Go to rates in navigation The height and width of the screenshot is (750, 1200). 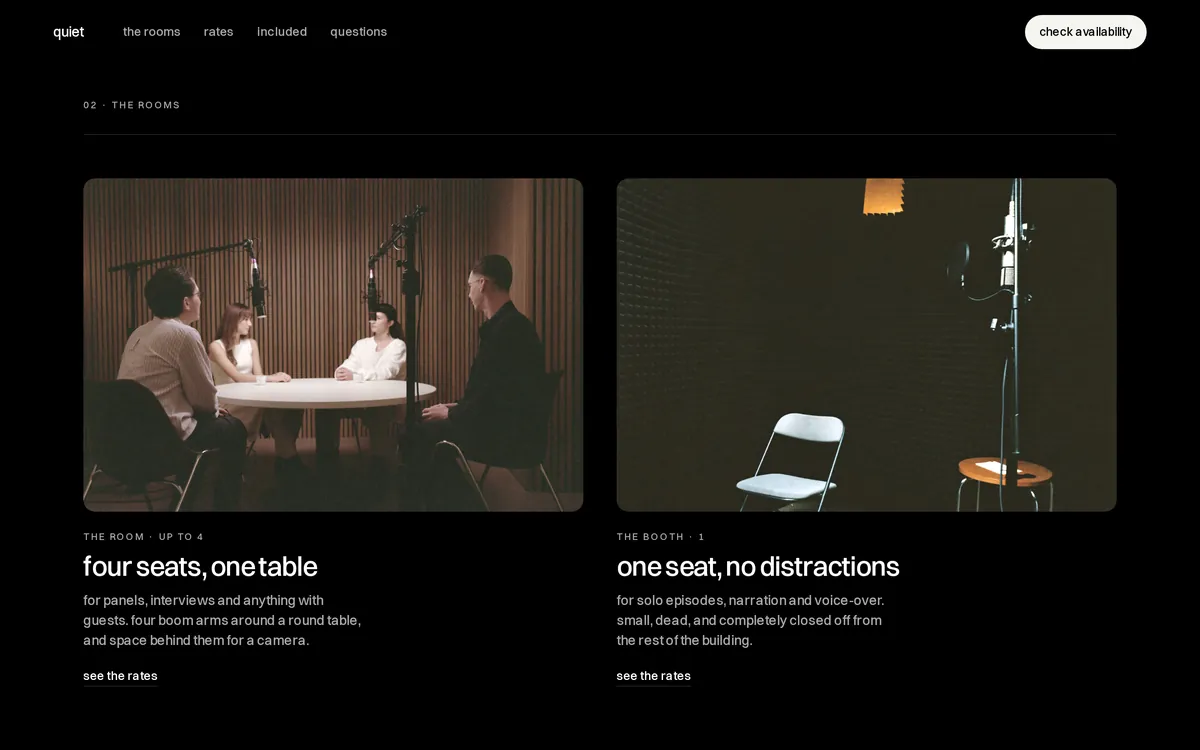218,32
